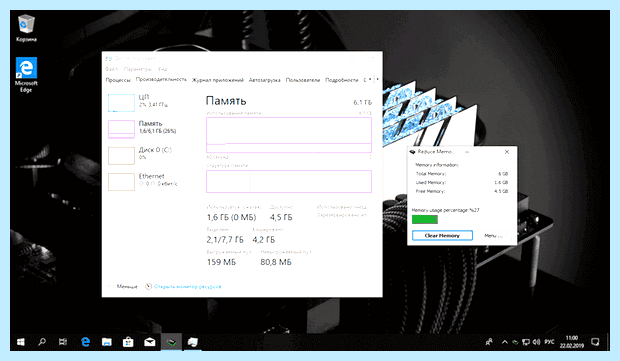Click green memory usage progress bar
The height and width of the screenshot is (361, 620).
(x=425, y=219)
